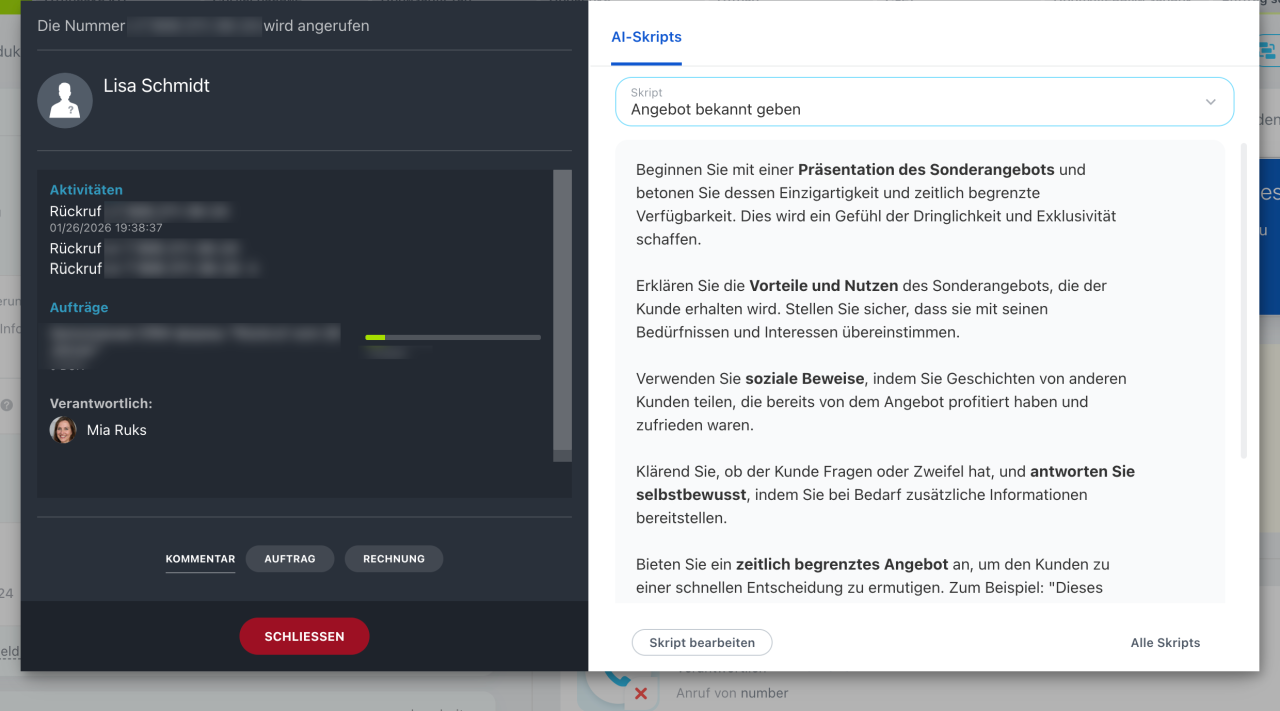The height and width of the screenshot is (711, 1280).
Task: Click the 'soziale Beweise' bold text
Action: point(806,379)
